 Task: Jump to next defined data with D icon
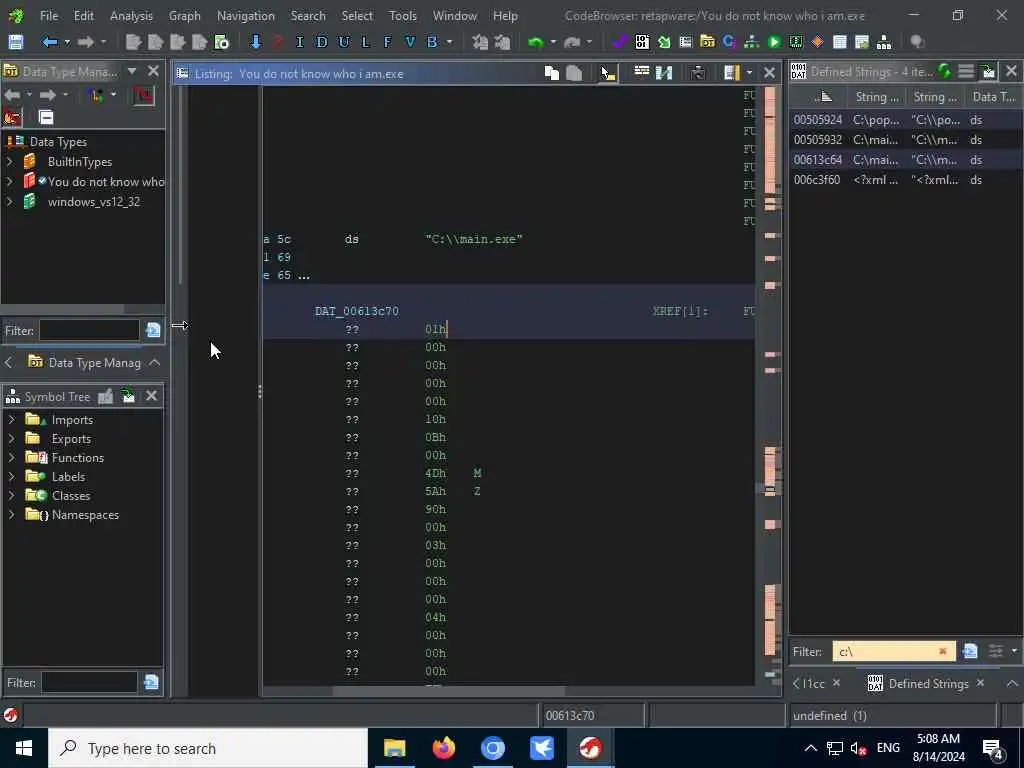click(321, 42)
